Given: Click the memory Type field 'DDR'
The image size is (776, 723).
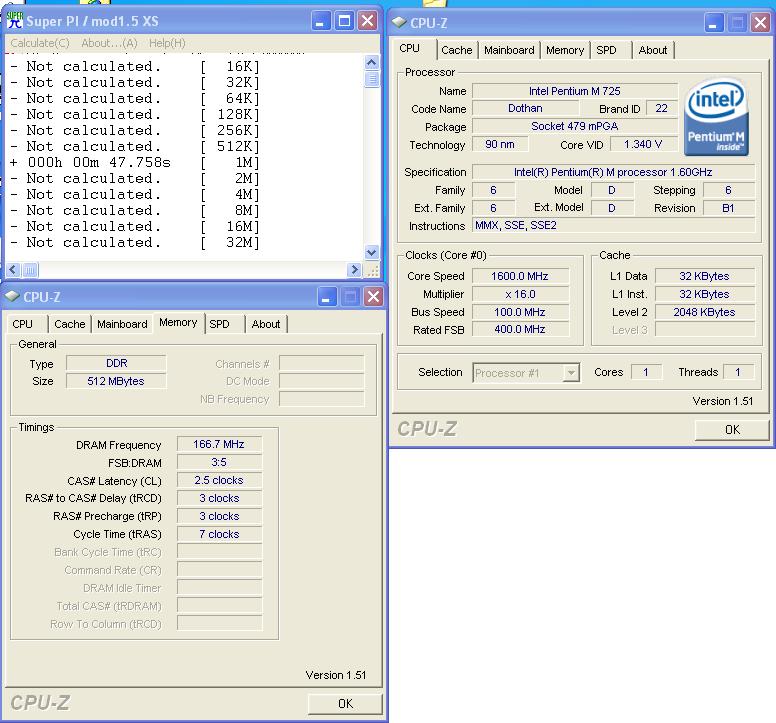Looking at the screenshot, I should pos(116,363).
